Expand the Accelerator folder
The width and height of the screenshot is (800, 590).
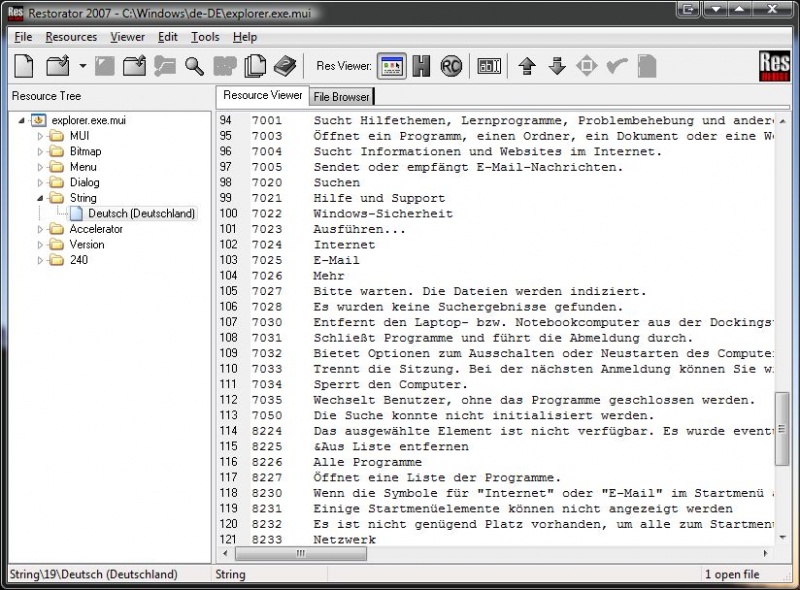40,229
